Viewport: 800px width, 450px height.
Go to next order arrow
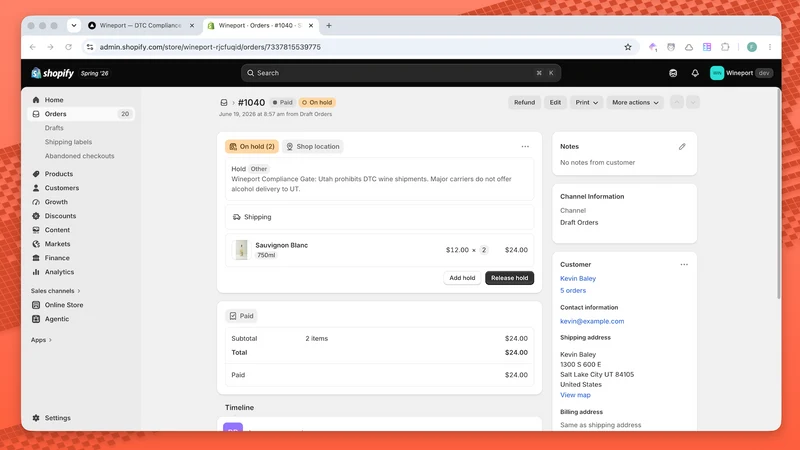693,103
